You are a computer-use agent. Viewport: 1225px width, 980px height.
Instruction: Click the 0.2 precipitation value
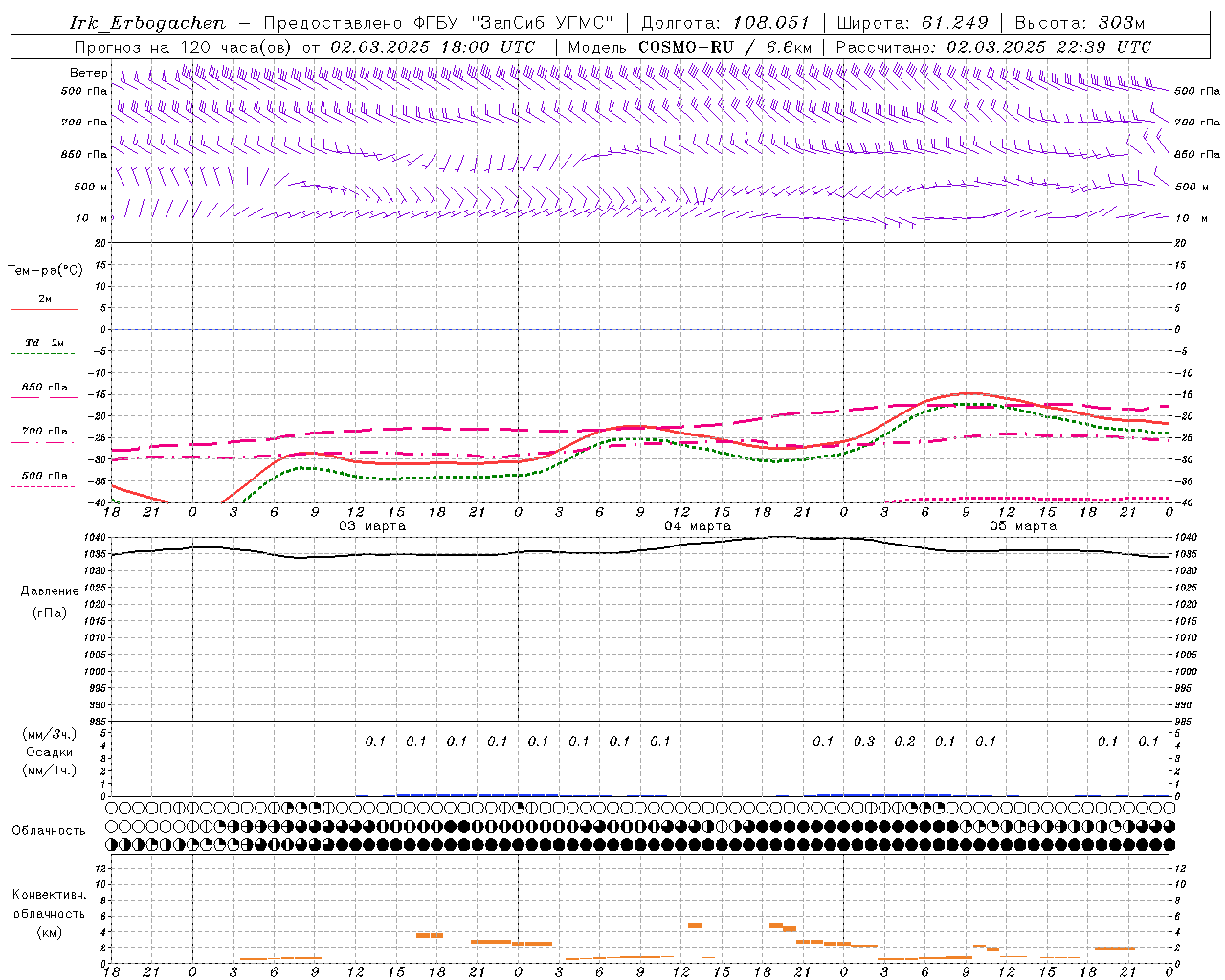(x=904, y=741)
